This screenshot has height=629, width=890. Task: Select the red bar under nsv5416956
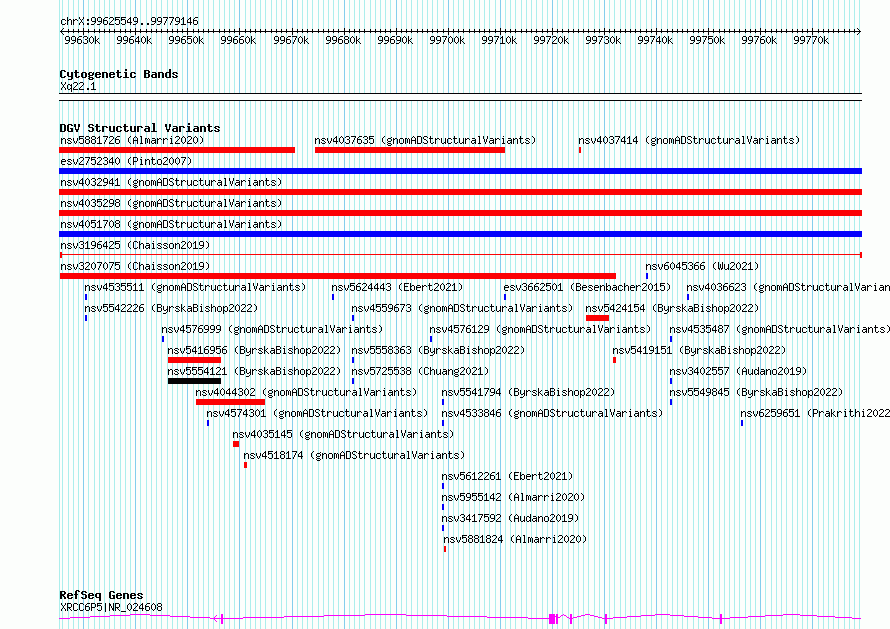click(194, 360)
